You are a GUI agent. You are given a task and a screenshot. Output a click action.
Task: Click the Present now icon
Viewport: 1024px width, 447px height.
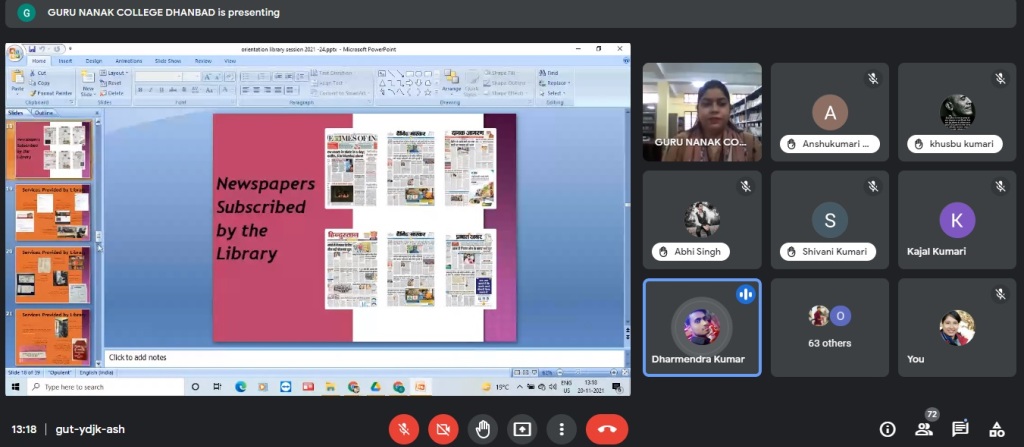522,429
